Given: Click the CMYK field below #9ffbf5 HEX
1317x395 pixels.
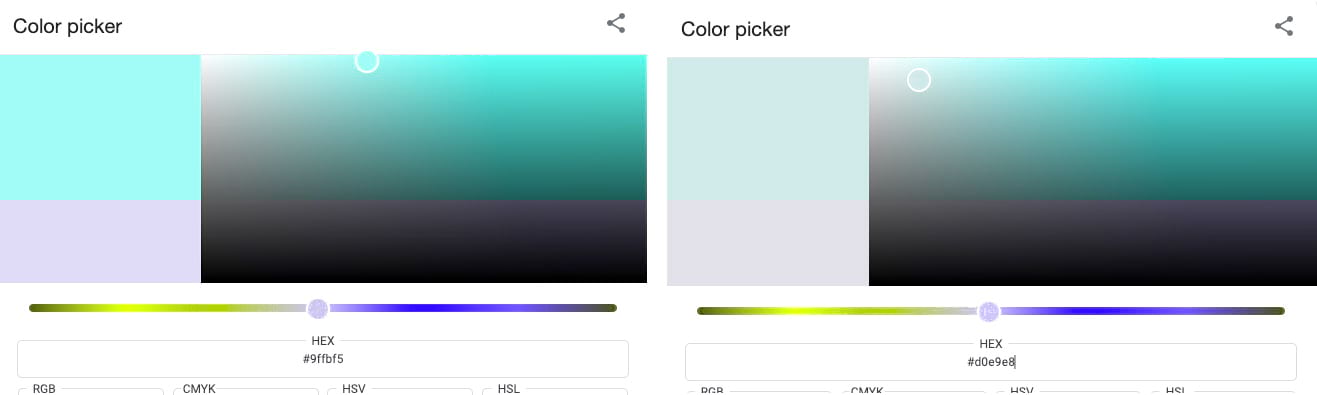Looking at the screenshot, I should coord(245,391).
